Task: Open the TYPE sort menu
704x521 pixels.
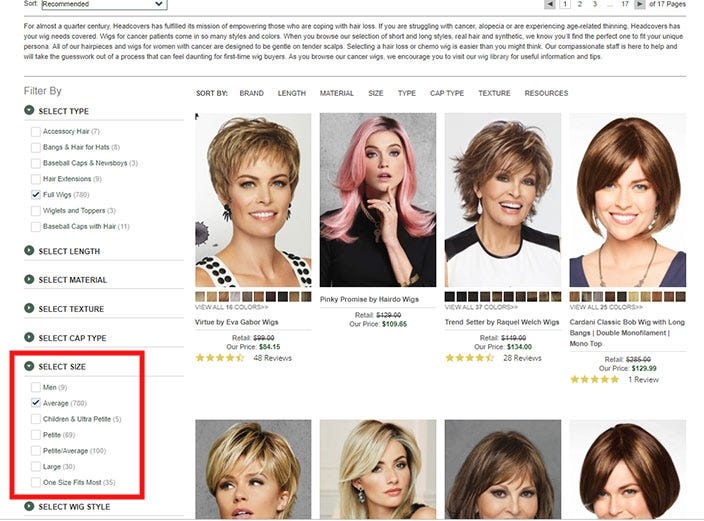Action: coord(407,93)
